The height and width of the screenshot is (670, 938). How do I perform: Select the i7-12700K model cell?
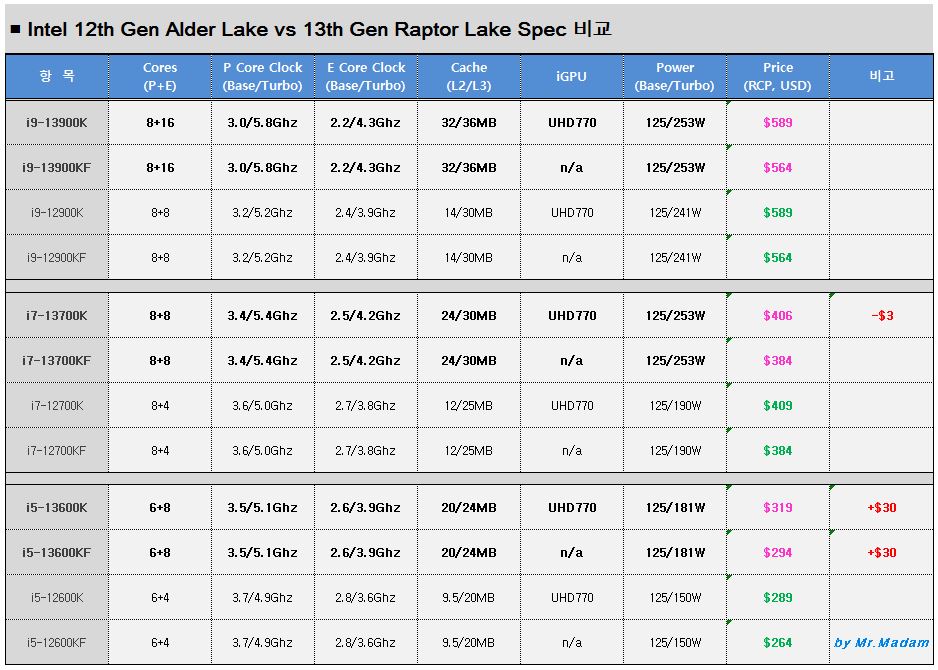coord(57,405)
